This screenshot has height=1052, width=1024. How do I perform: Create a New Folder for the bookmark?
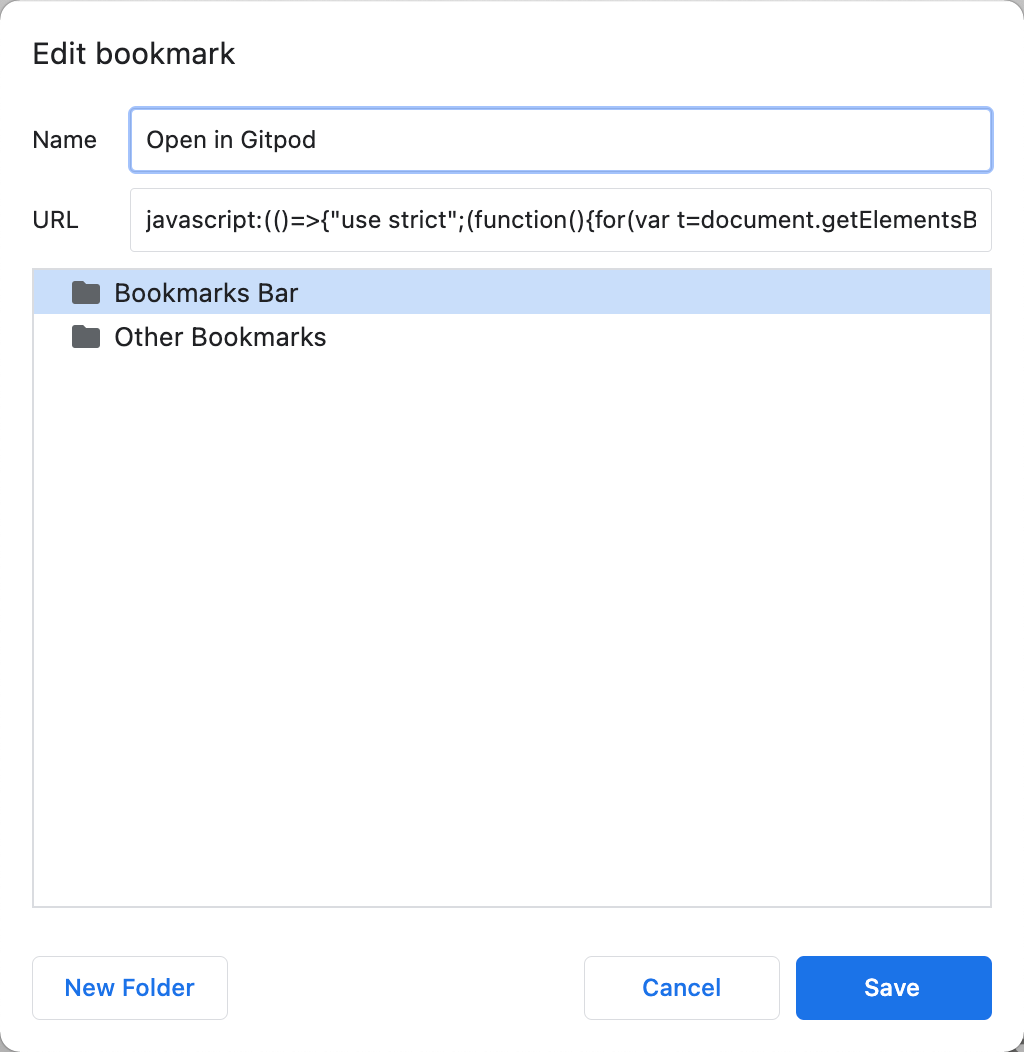(x=129, y=988)
